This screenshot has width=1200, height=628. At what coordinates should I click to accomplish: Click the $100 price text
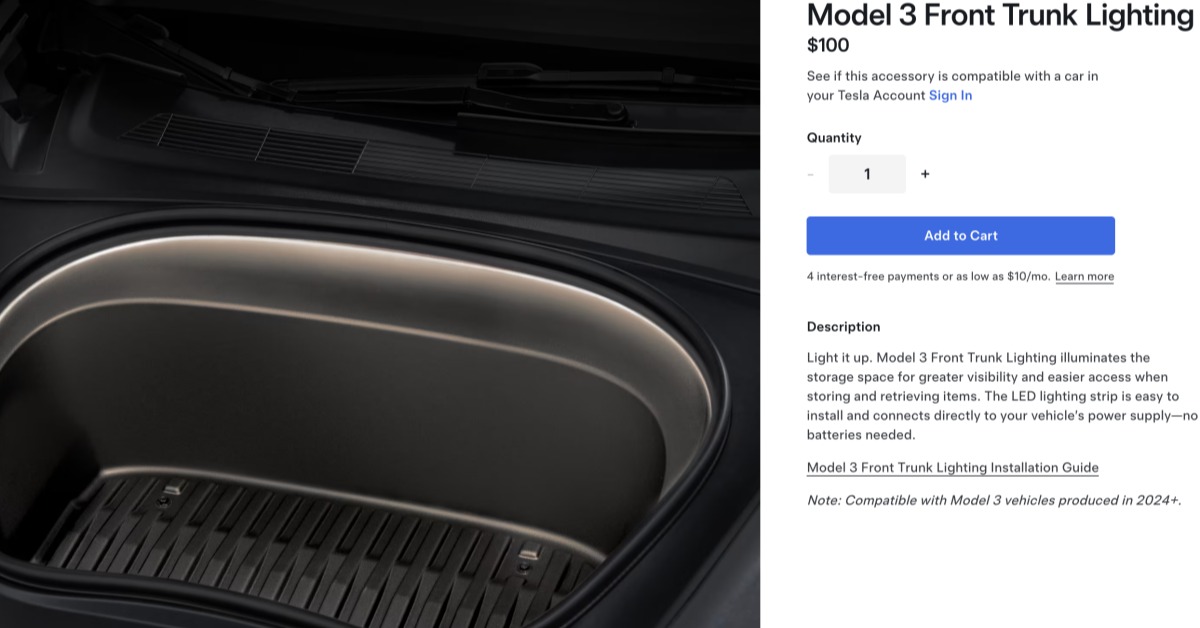point(828,45)
